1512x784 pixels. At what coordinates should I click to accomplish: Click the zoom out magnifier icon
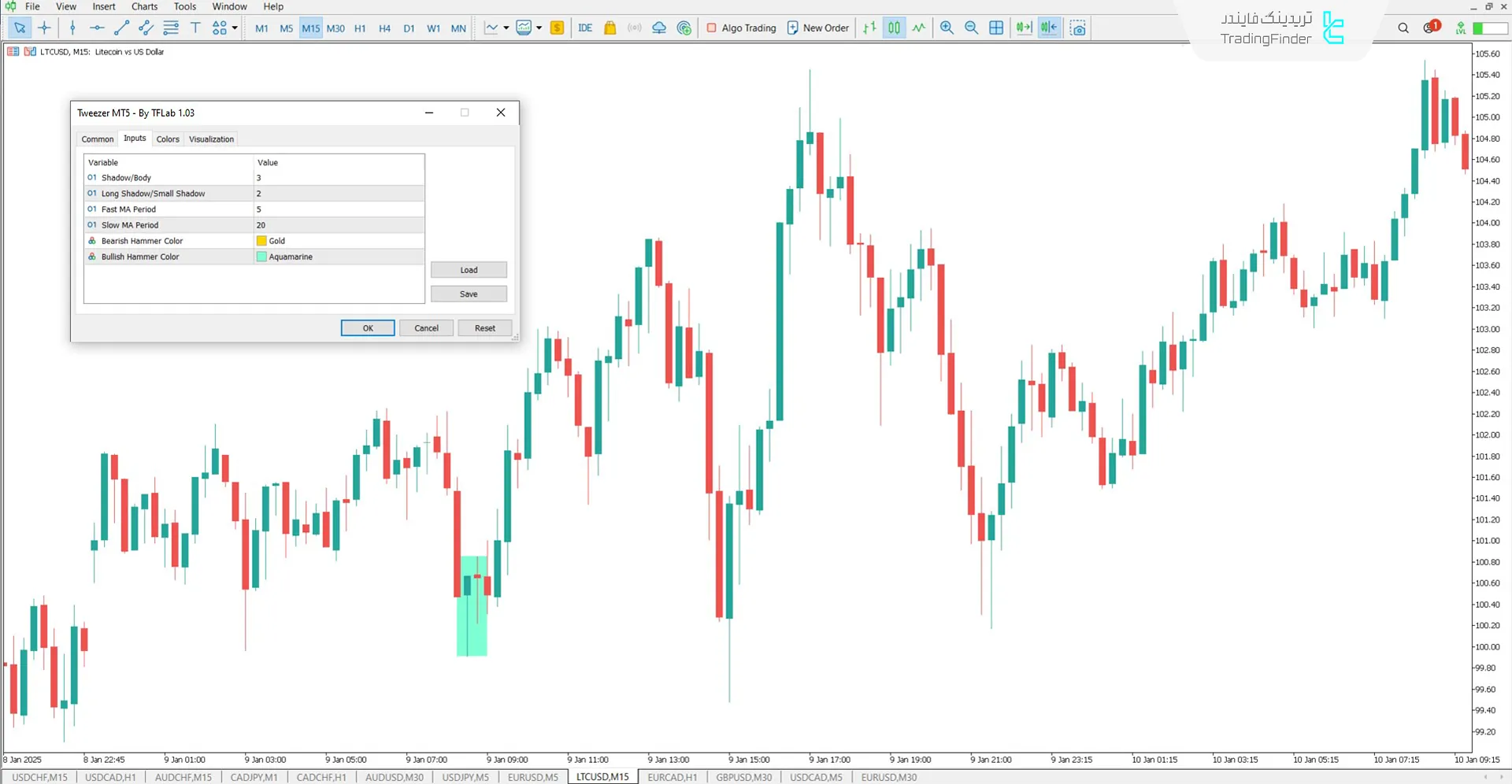[x=971, y=28]
